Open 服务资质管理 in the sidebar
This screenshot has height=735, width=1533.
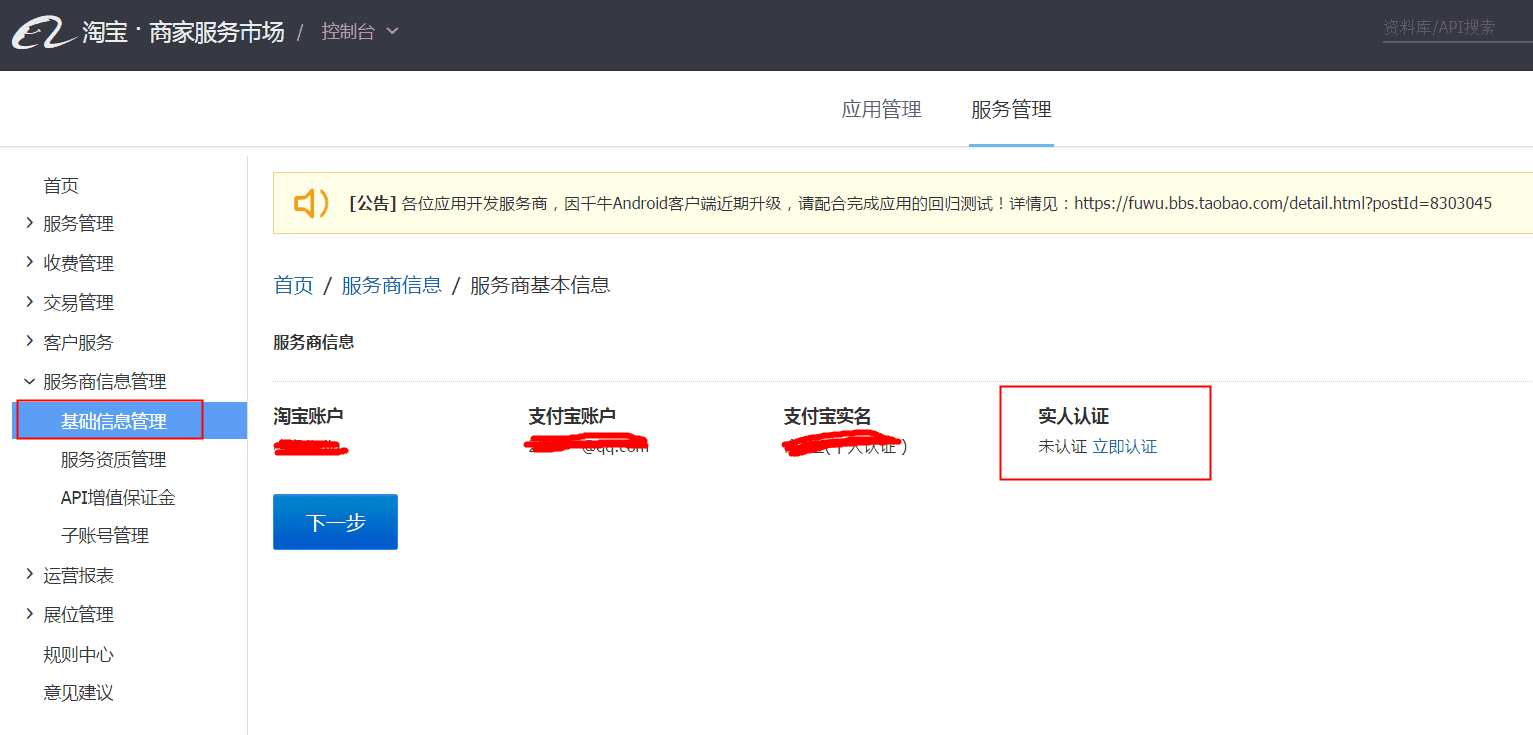[x=113, y=459]
